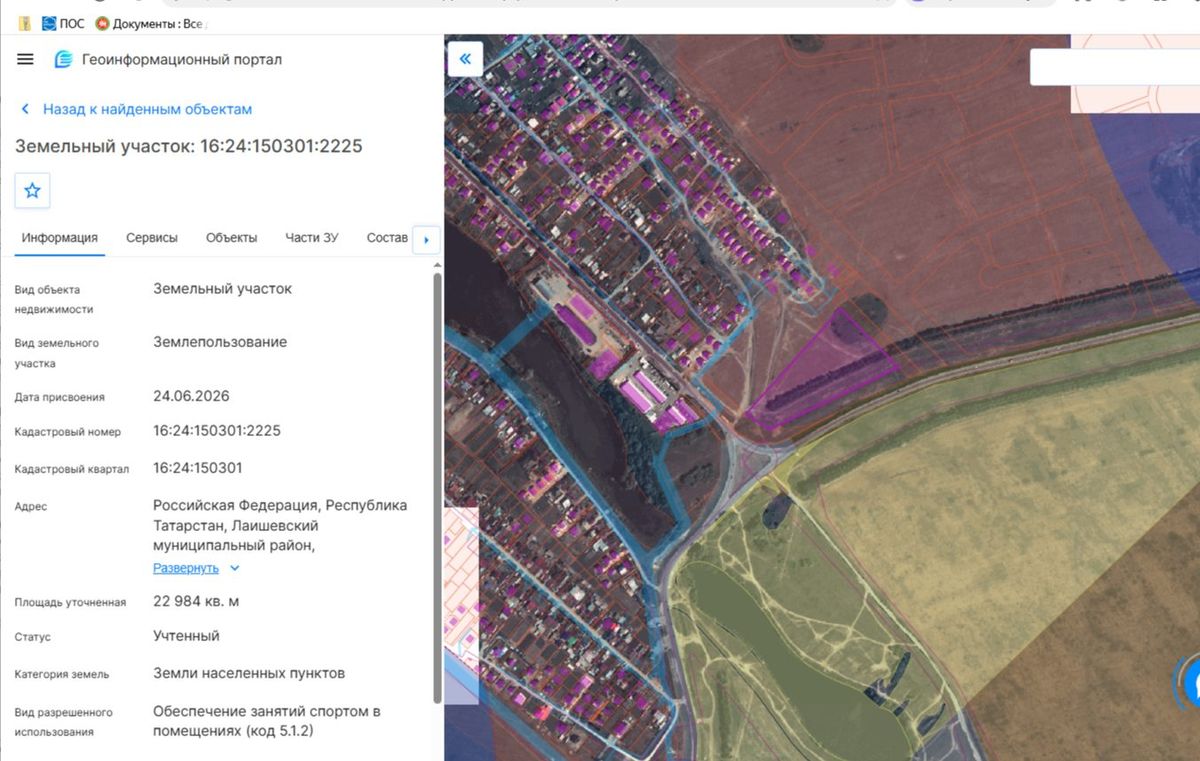Collapse the side panel with the double-arrow button

coord(465,59)
